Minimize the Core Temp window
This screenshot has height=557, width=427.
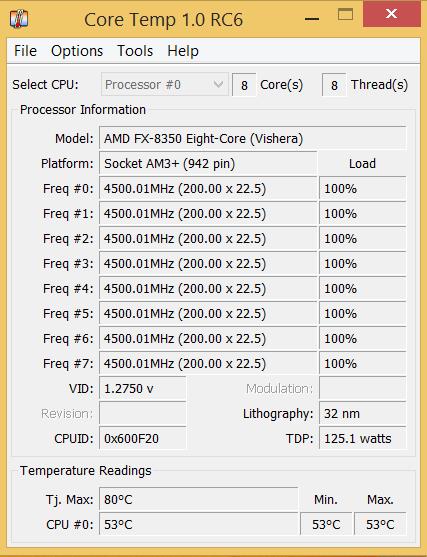click(x=312, y=18)
